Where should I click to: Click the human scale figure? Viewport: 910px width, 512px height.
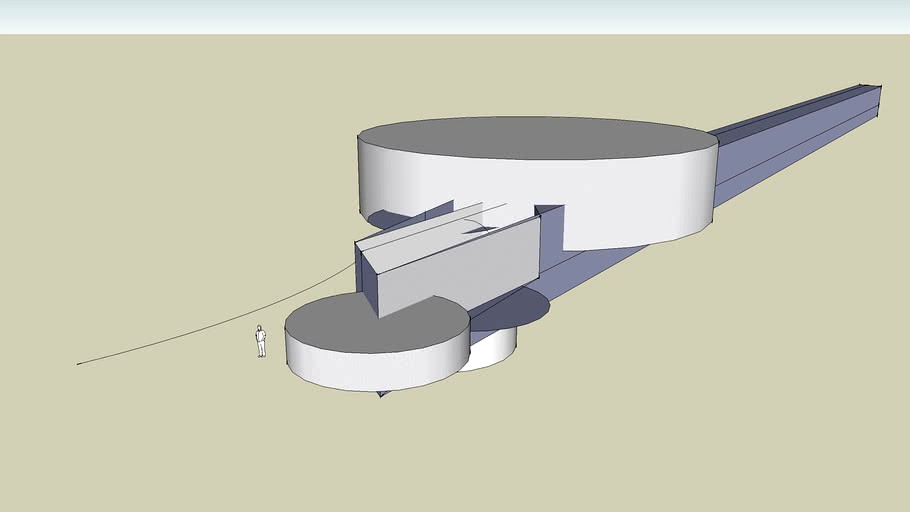tap(260, 341)
